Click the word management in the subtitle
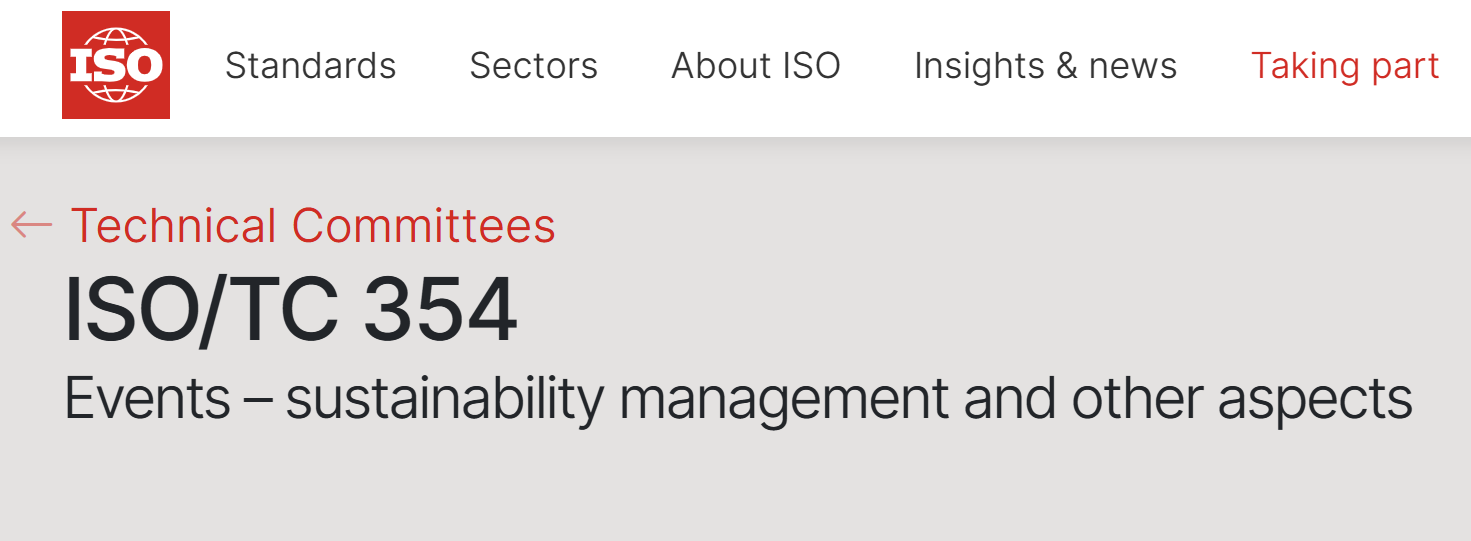The width and height of the screenshot is (1471, 541). pos(784,401)
